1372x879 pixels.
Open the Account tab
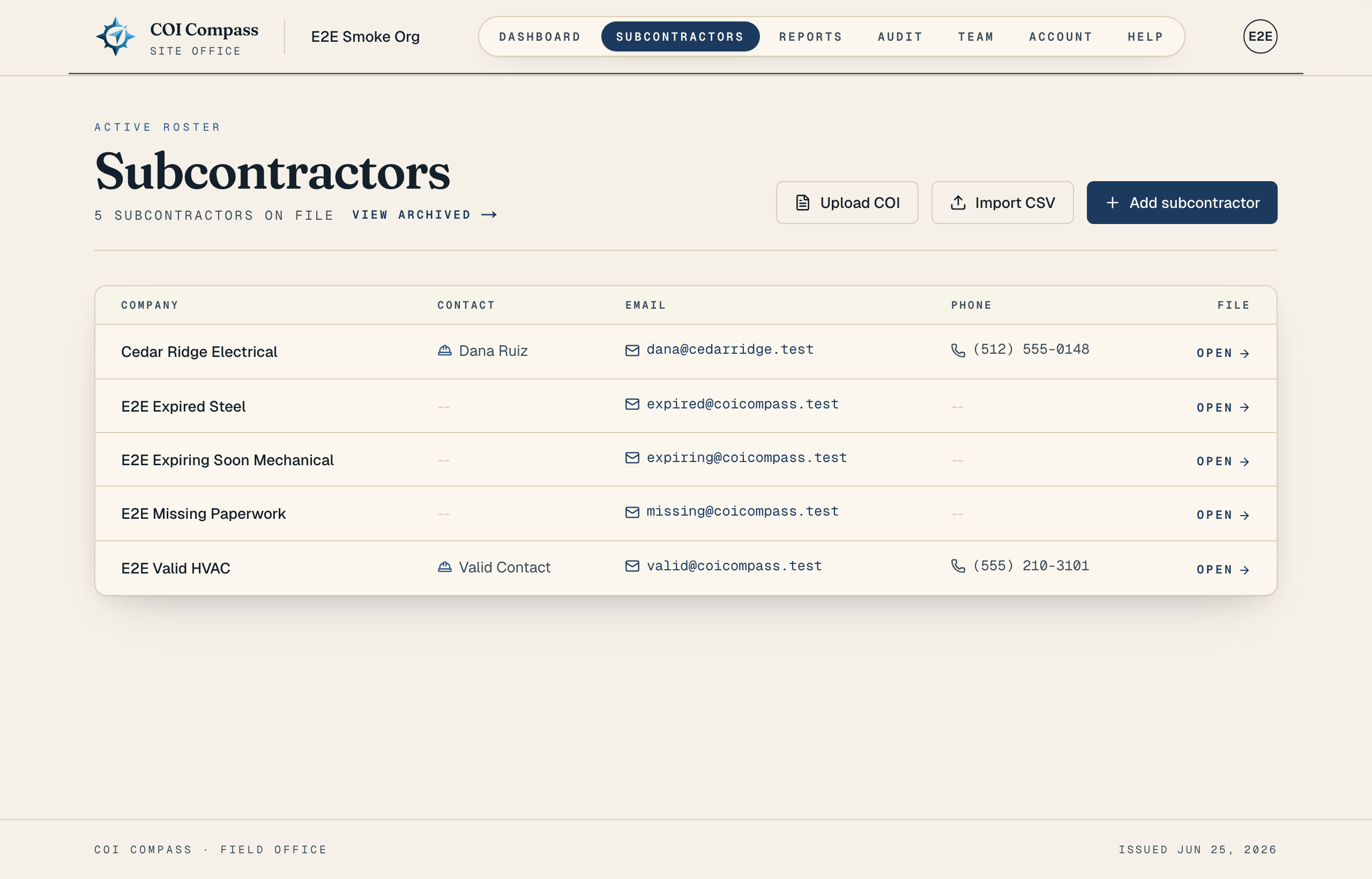(x=1061, y=36)
